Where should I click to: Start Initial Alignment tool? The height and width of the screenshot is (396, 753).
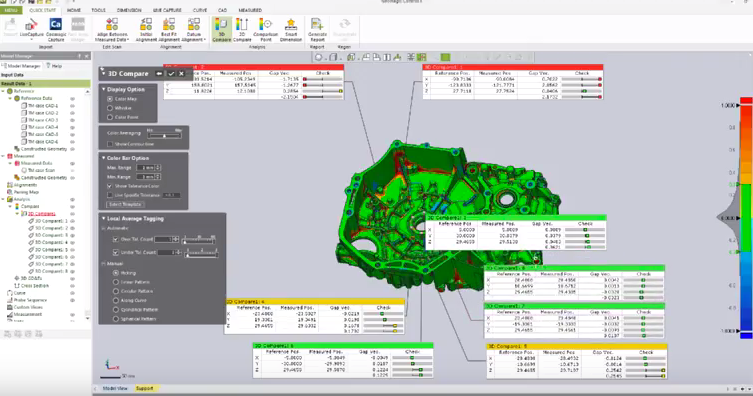(146, 30)
